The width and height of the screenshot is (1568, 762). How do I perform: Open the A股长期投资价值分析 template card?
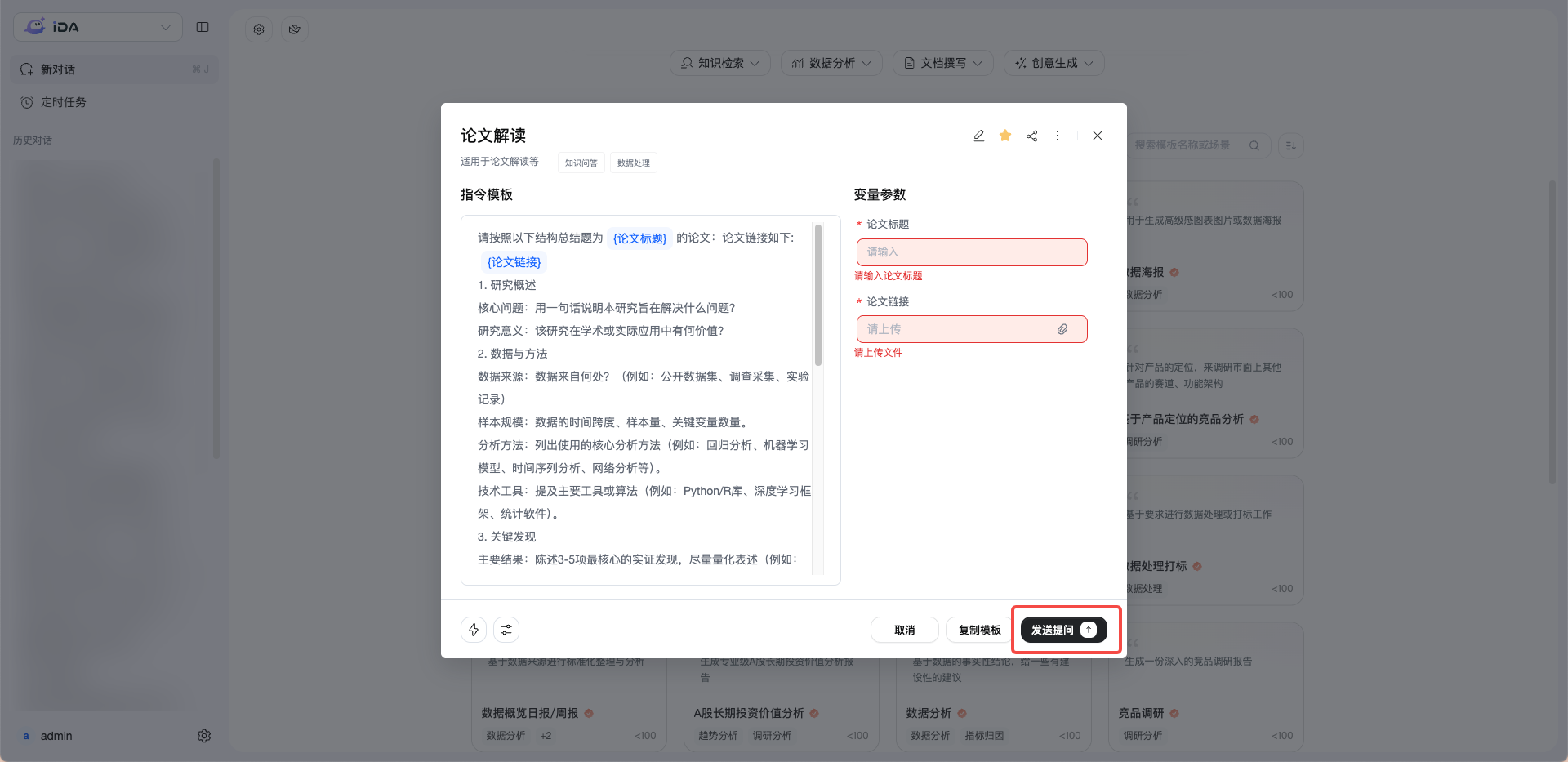[782, 704]
